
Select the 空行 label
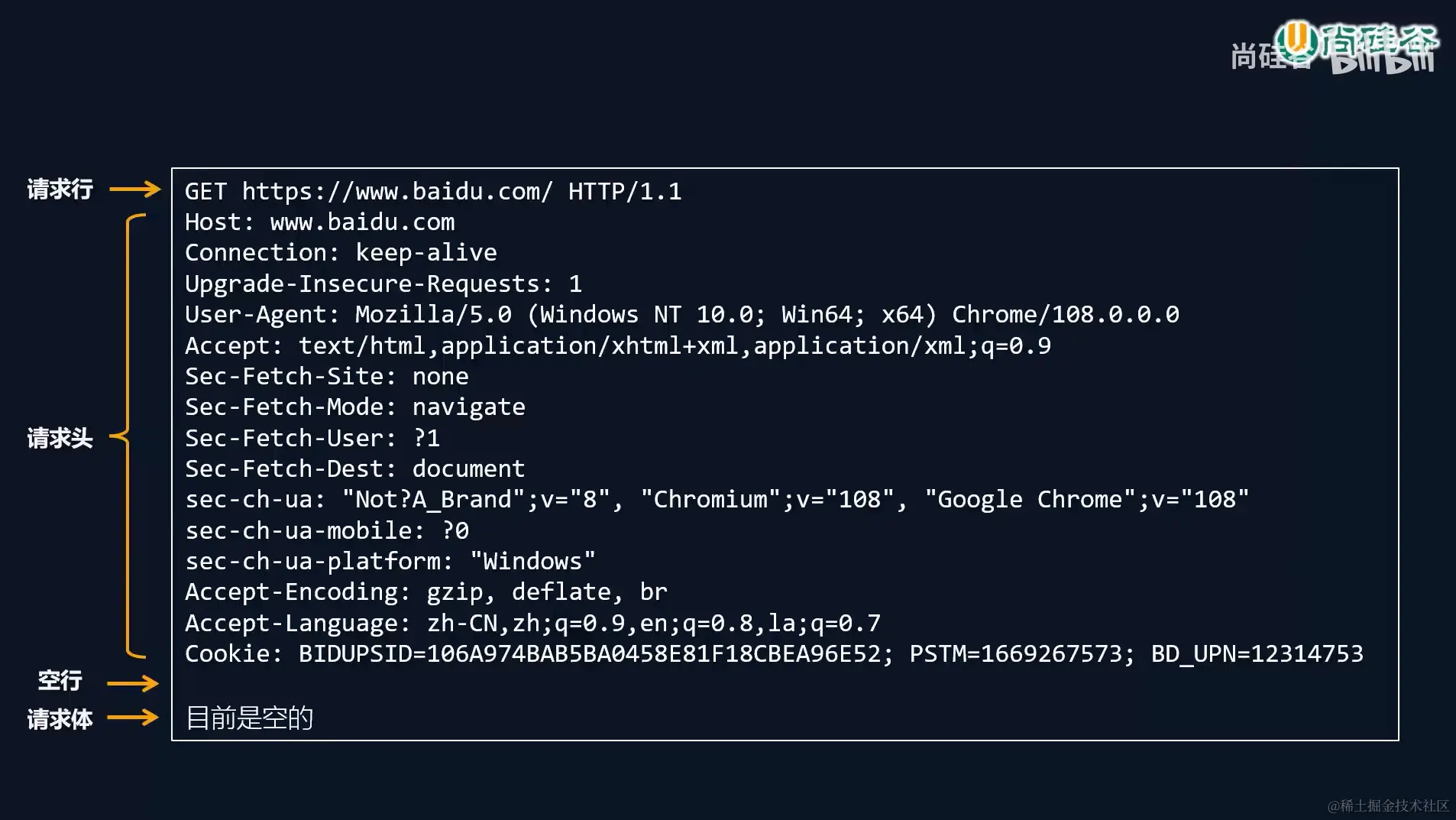(x=60, y=680)
